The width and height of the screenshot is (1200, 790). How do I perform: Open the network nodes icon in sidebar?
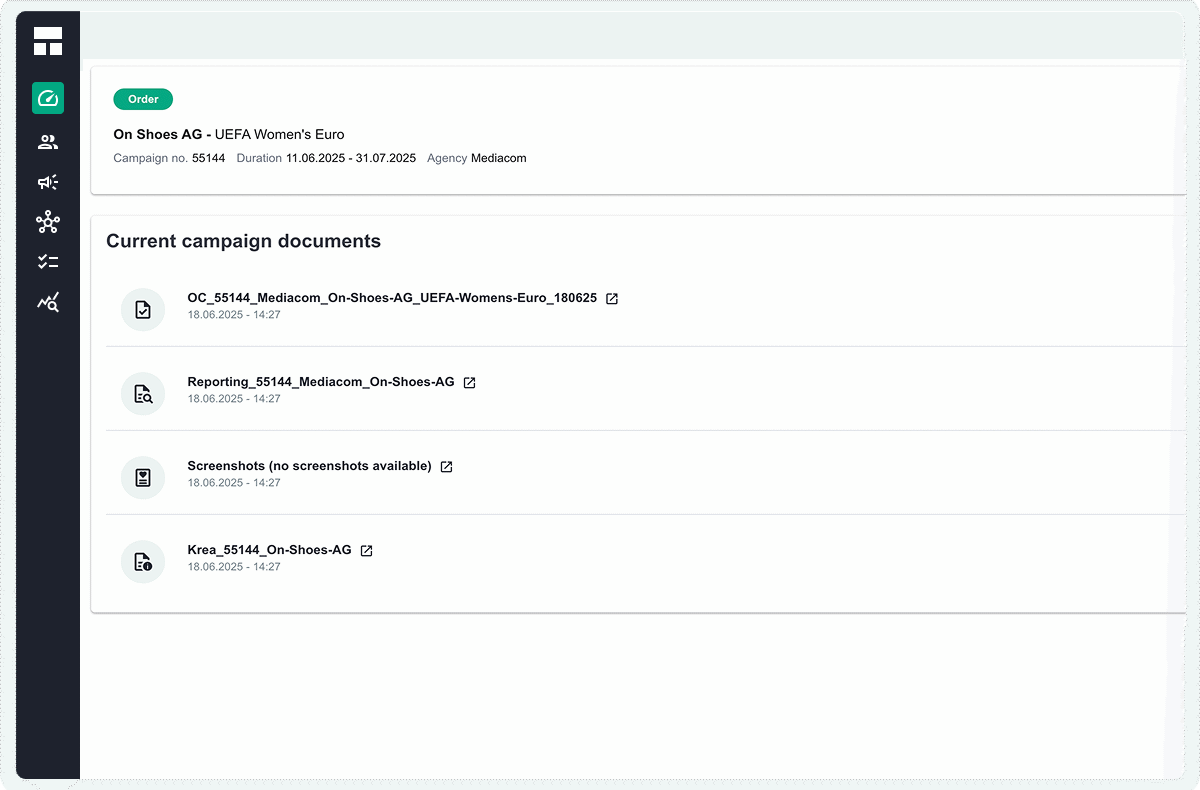48,222
